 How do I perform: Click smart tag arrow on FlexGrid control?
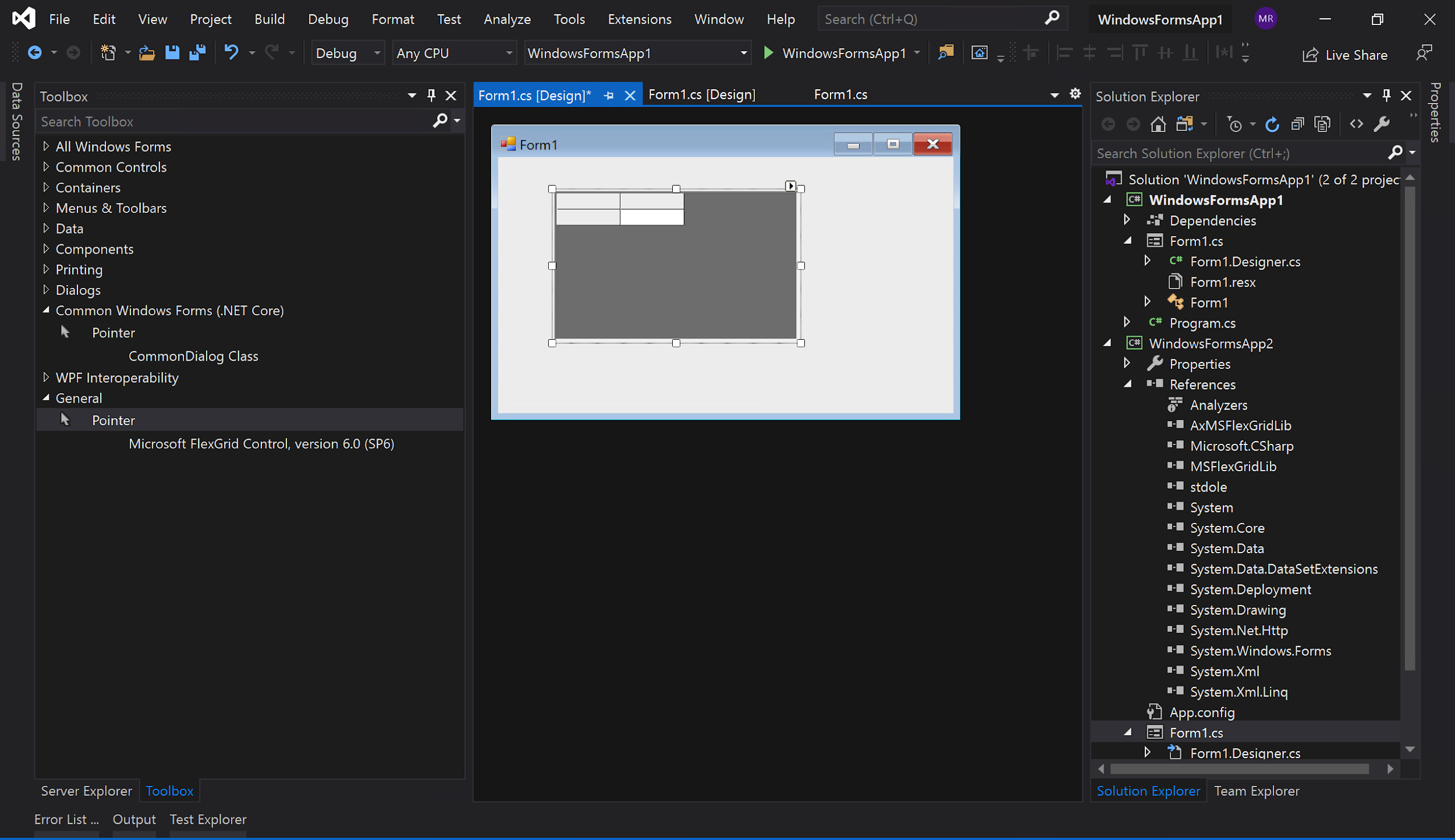pos(790,186)
